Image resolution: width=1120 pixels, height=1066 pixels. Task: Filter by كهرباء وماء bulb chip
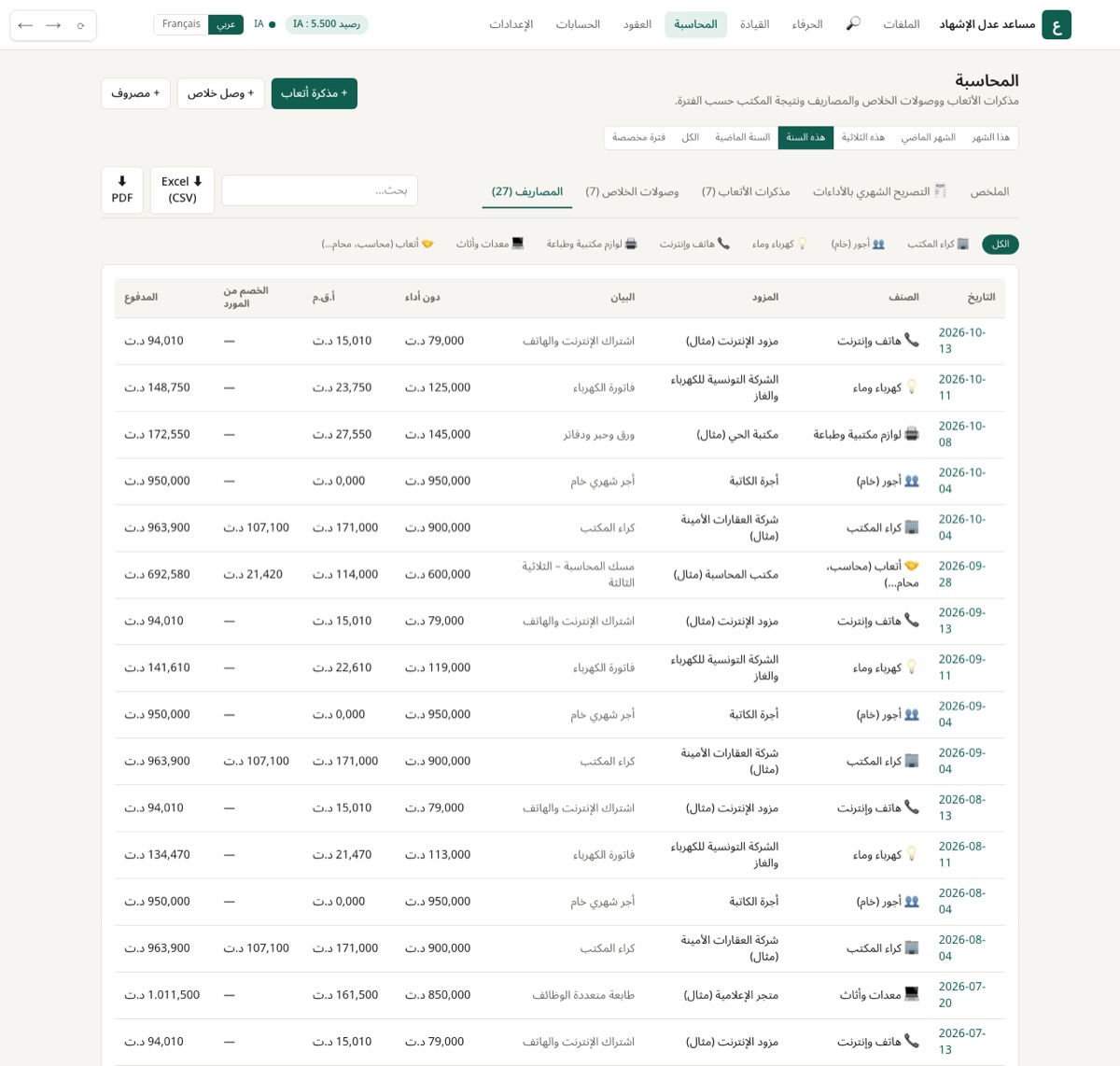point(779,244)
